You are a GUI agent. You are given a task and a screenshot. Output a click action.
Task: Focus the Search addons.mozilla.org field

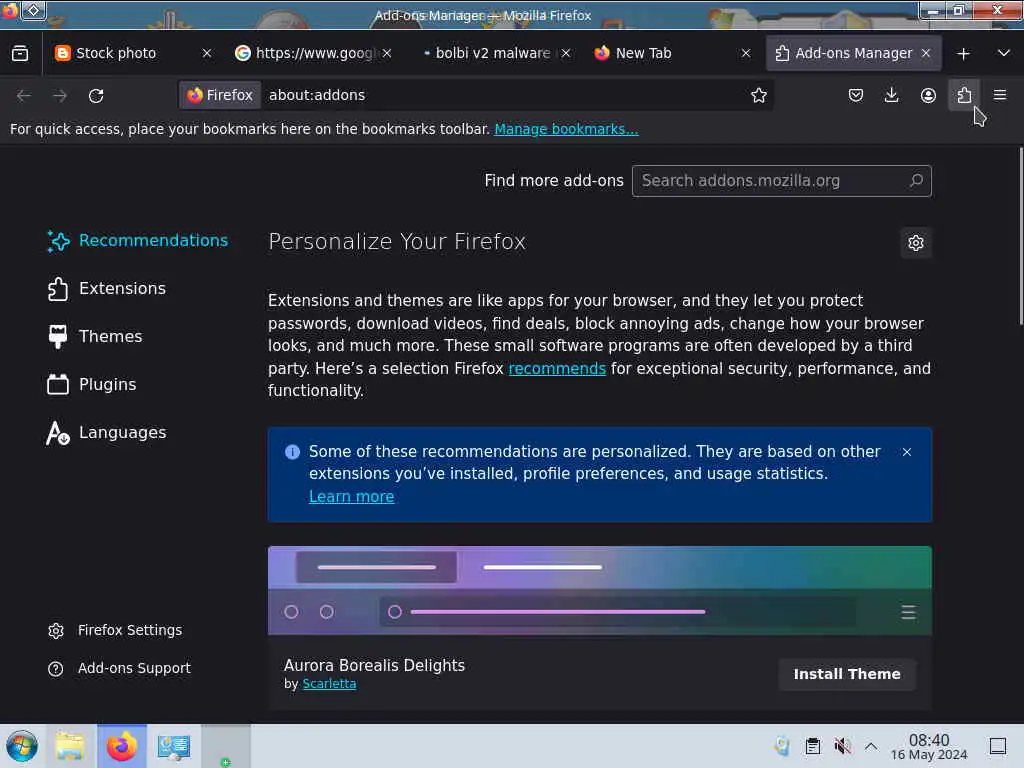click(x=781, y=181)
